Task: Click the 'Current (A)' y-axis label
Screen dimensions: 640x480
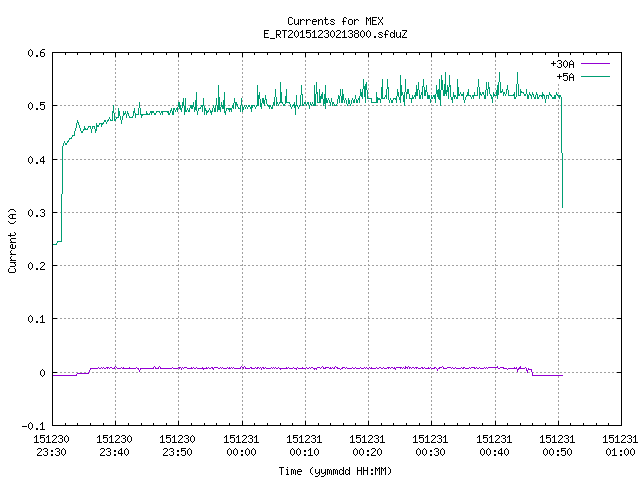Action: point(12,241)
